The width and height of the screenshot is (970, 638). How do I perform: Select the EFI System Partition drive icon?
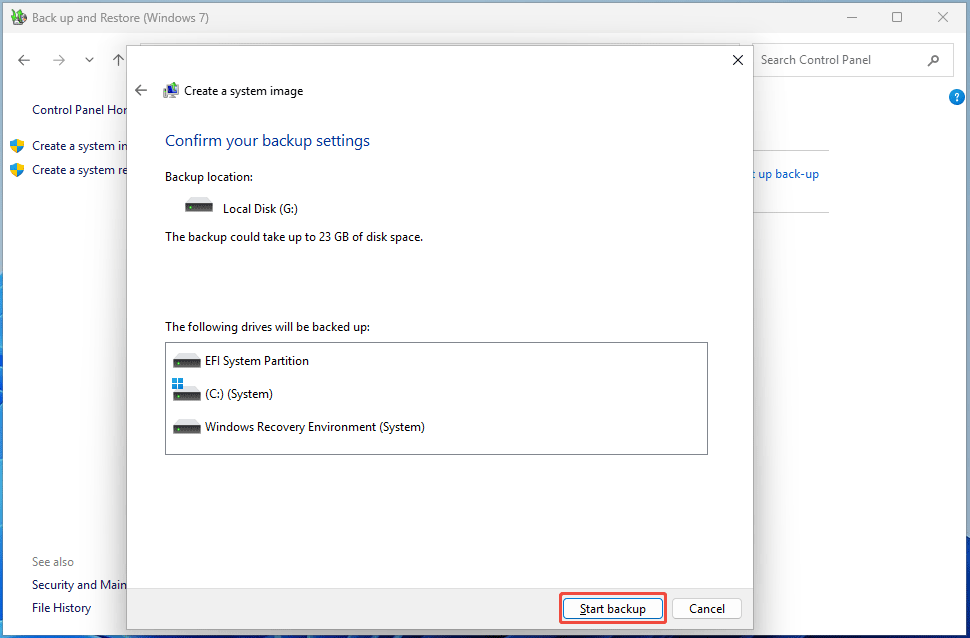(x=186, y=360)
